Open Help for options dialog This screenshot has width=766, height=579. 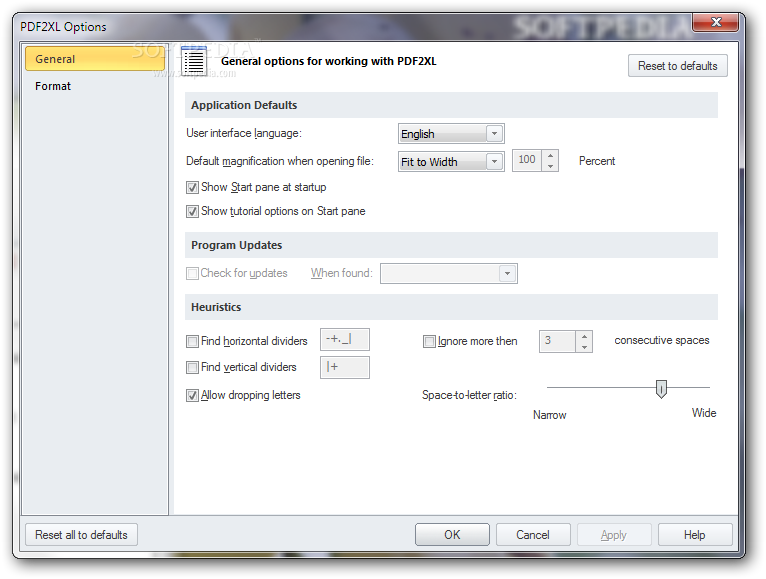click(695, 535)
